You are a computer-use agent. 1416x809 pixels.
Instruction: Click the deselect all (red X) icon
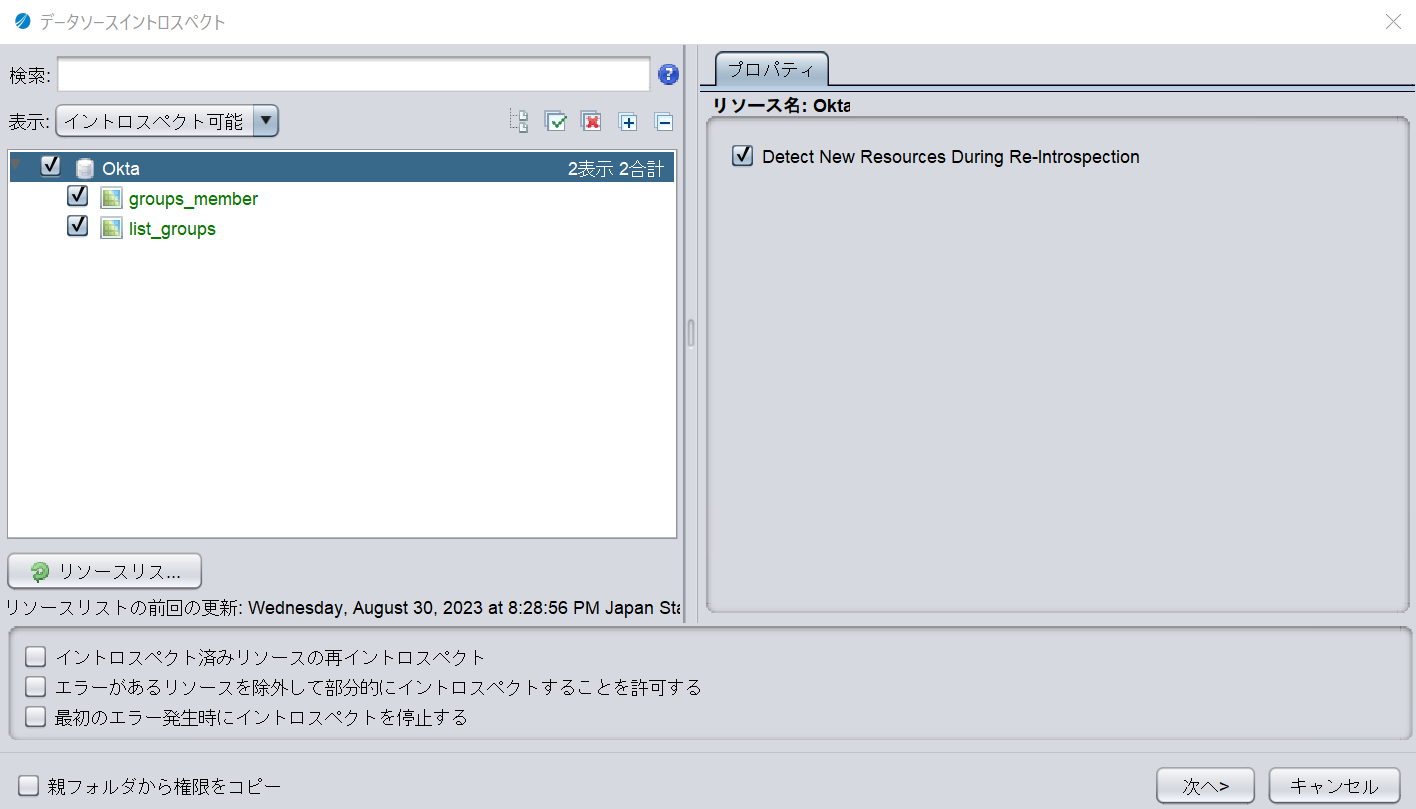(592, 122)
